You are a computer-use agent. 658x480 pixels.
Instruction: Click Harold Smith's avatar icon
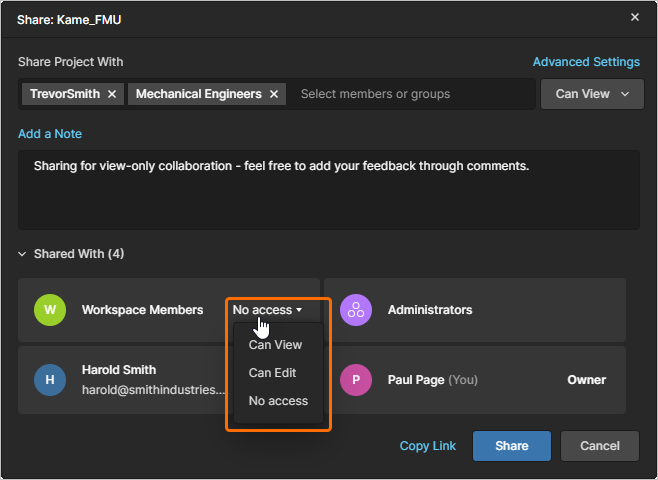pyautogui.click(x=49, y=380)
